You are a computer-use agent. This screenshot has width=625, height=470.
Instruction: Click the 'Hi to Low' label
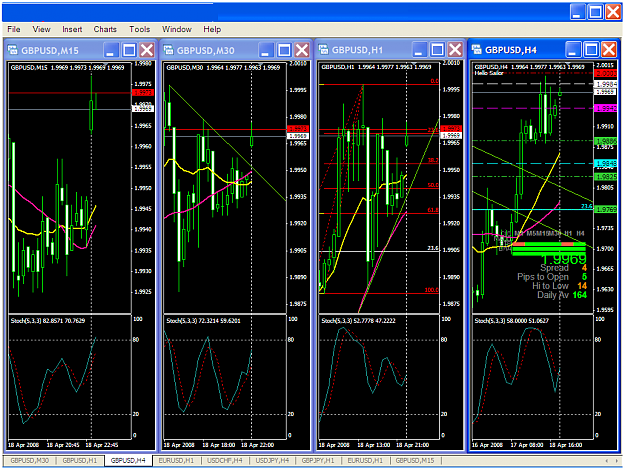[x=550, y=286]
